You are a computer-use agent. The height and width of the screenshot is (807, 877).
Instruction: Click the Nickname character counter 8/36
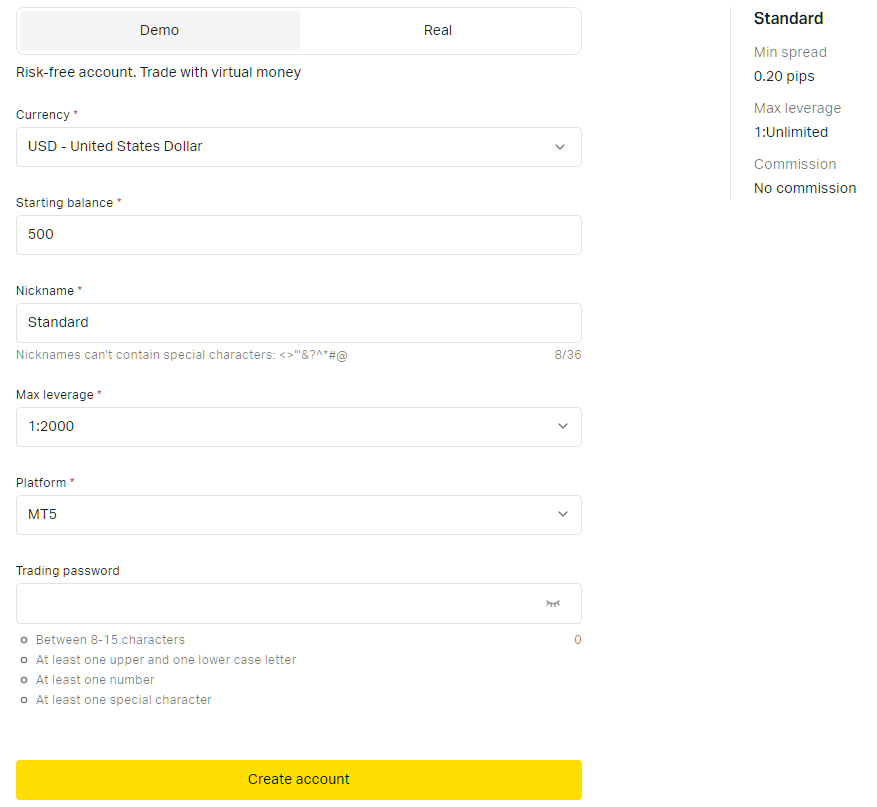[x=567, y=355]
